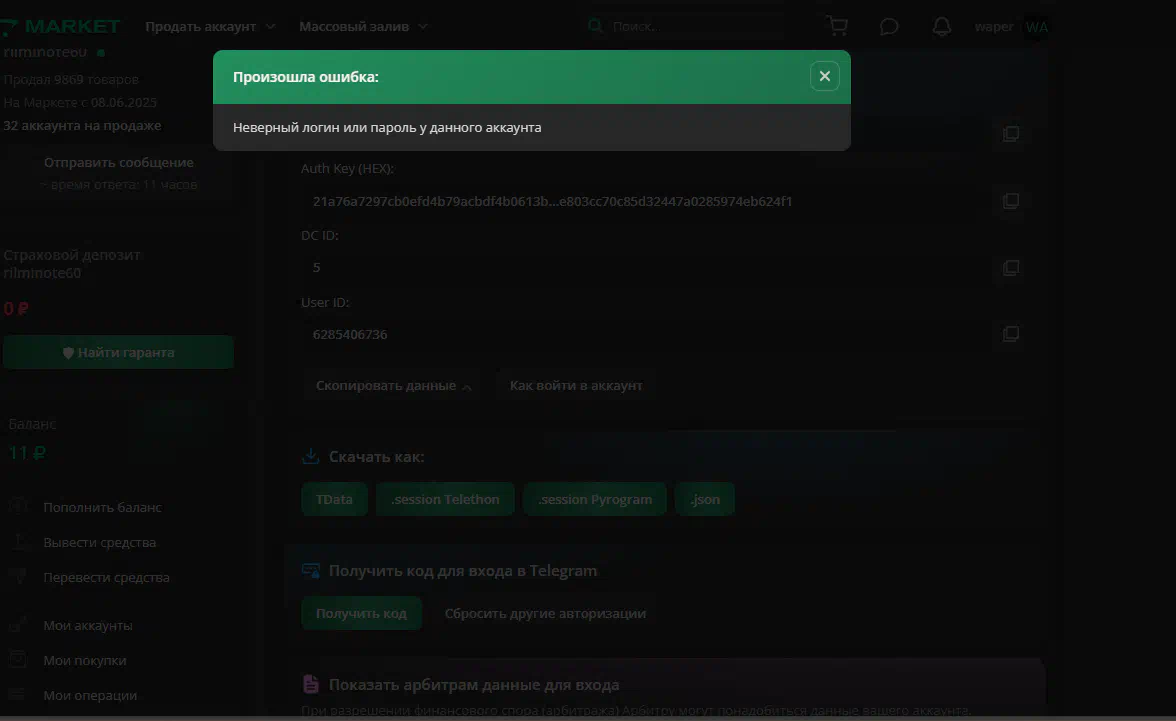Download the account as TData
This screenshot has height=721, width=1176.
[334, 500]
